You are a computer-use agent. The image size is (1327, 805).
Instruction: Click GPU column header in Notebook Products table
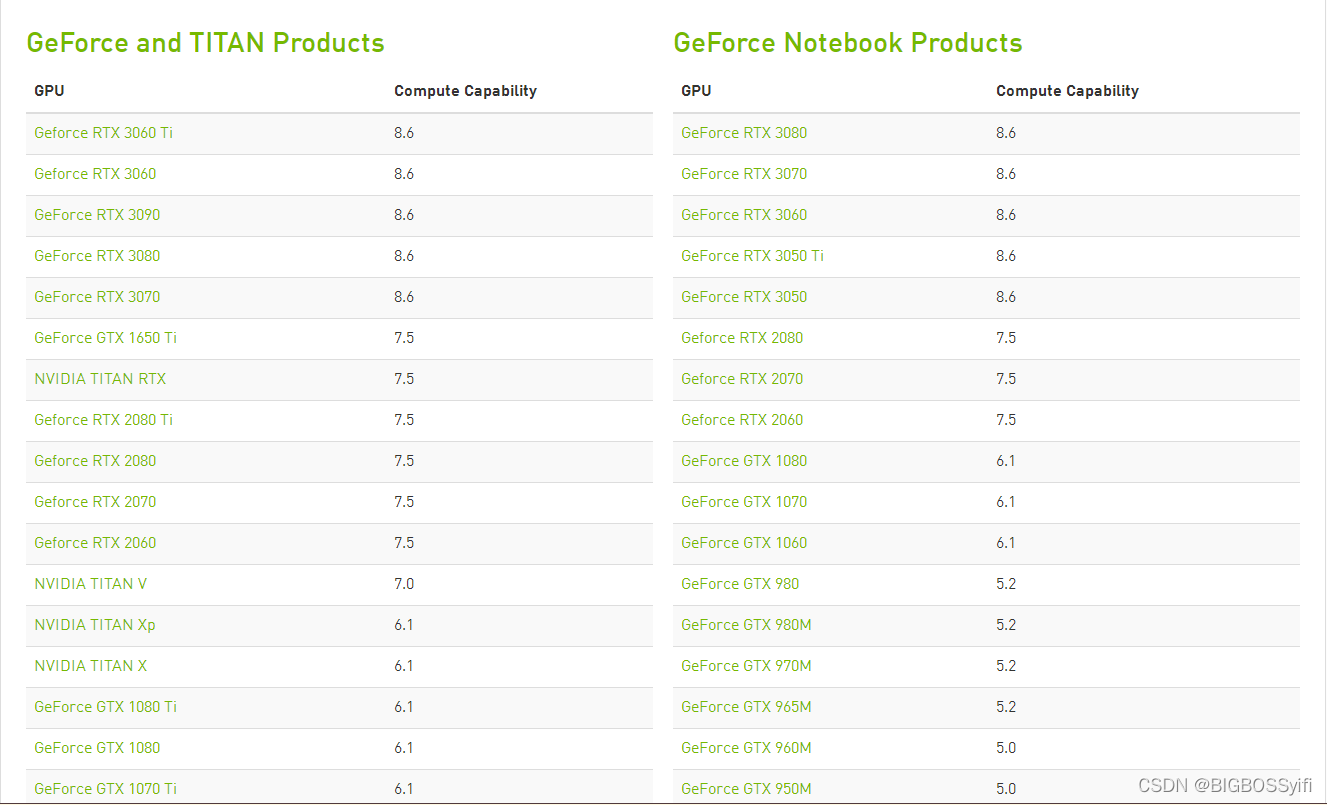pos(696,91)
